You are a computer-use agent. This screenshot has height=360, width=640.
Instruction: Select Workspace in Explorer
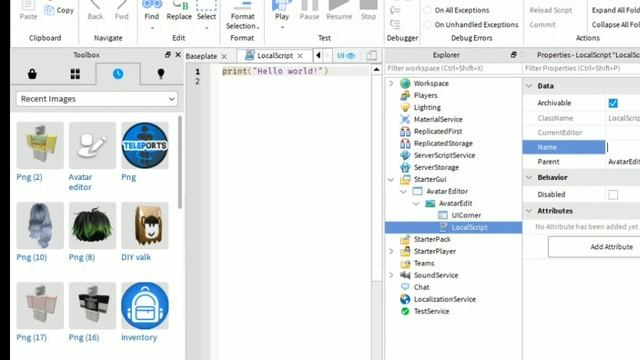click(x=431, y=83)
